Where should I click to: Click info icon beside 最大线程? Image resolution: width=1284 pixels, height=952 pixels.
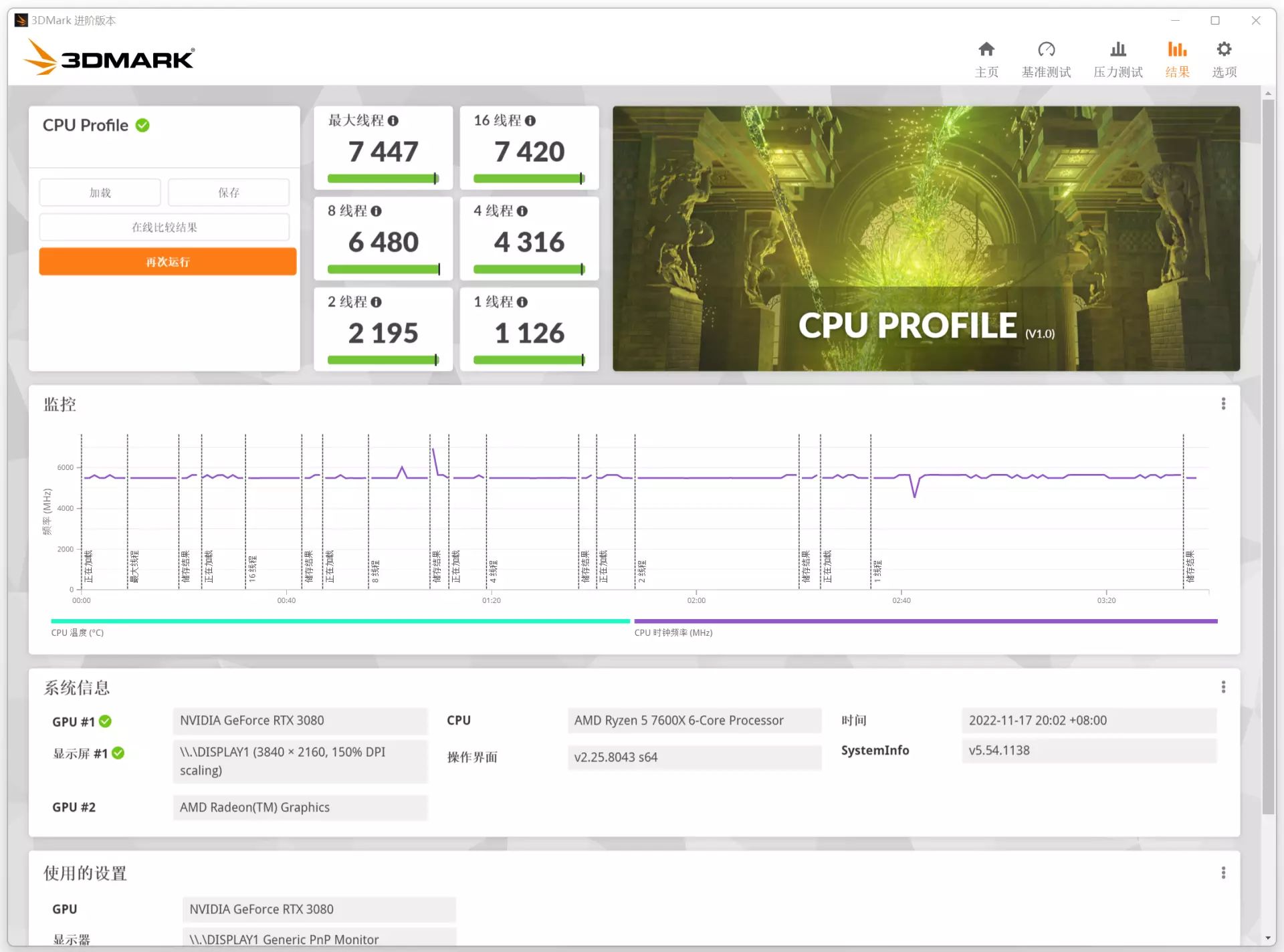point(393,121)
